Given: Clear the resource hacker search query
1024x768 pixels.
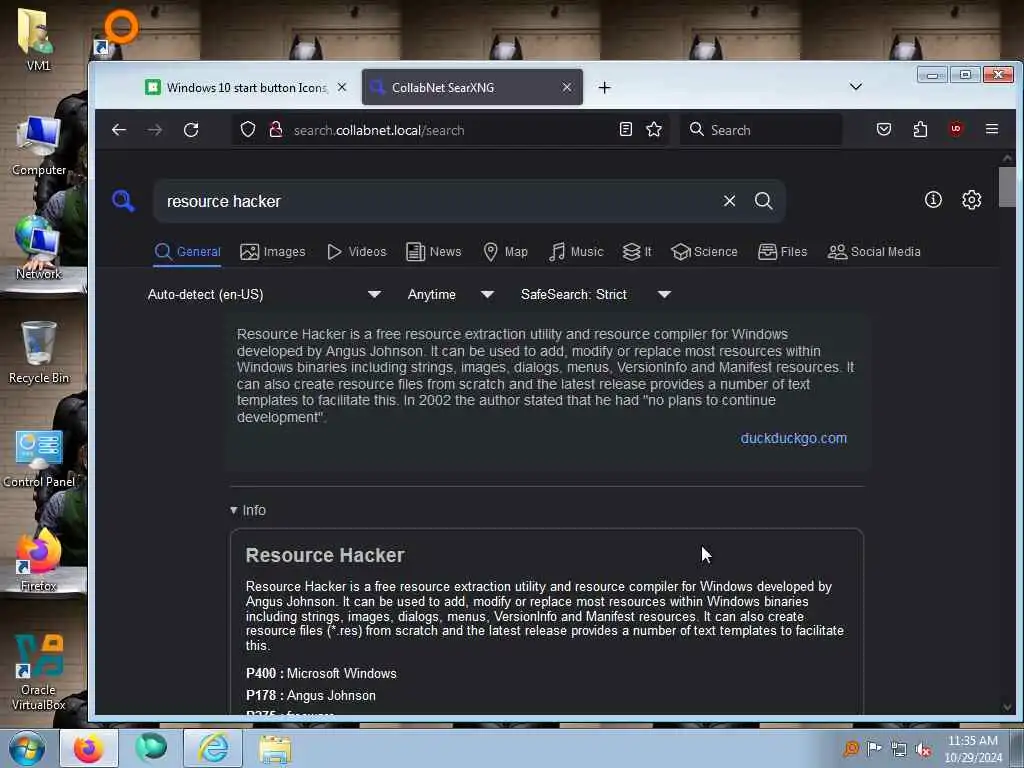Looking at the screenshot, I should (x=729, y=201).
